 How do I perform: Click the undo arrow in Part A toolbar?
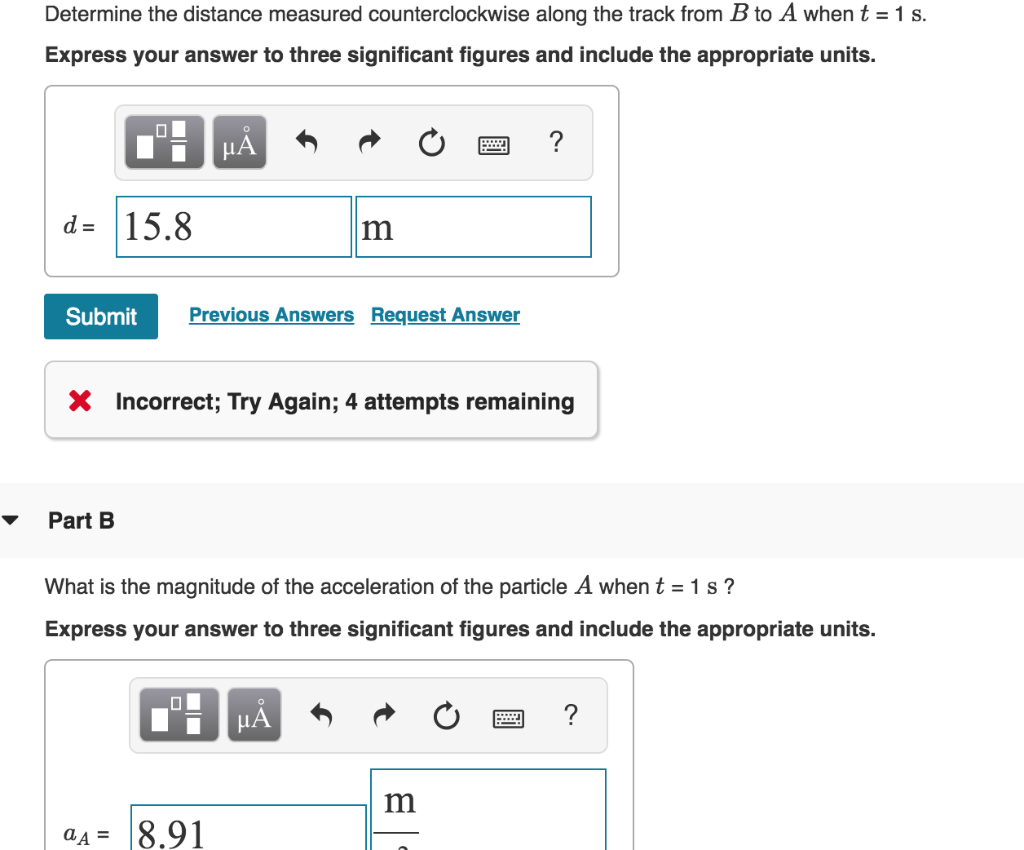click(x=305, y=142)
